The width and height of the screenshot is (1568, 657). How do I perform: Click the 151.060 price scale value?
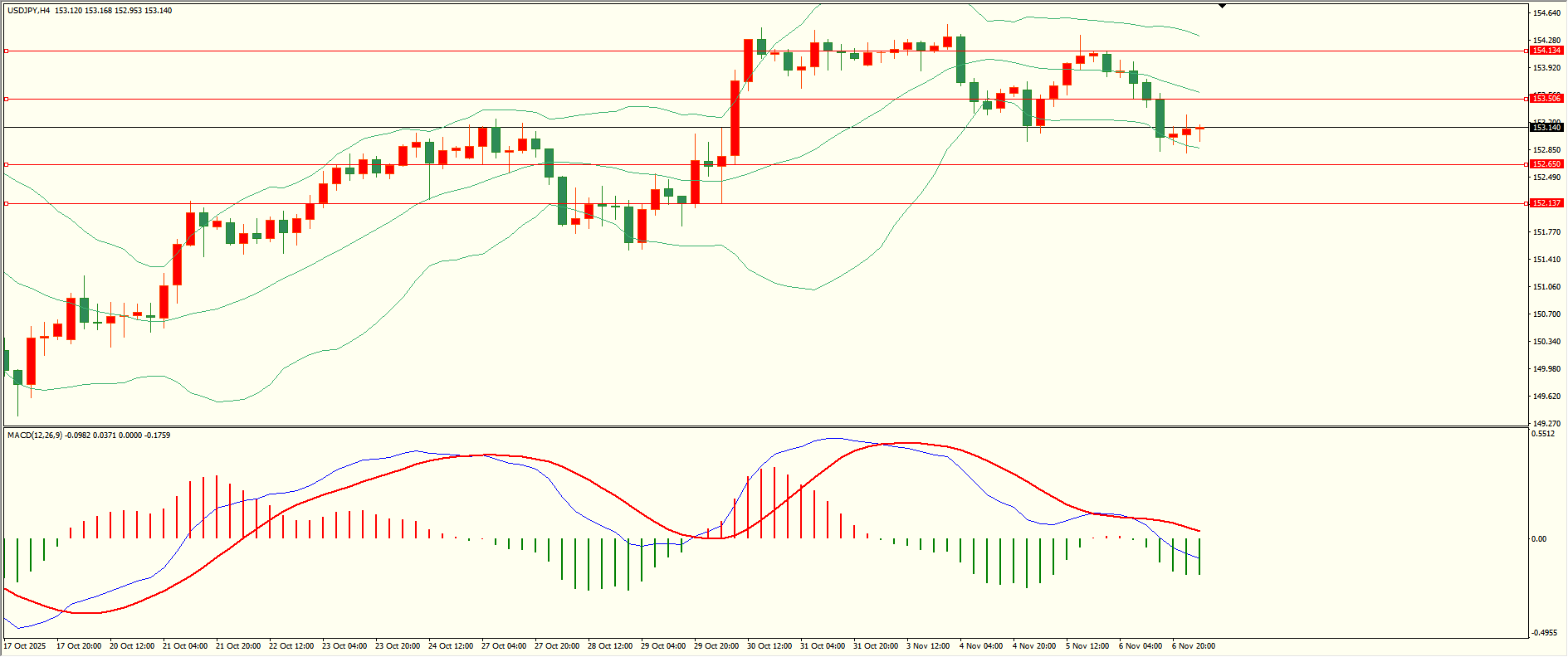click(x=1546, y=287)
